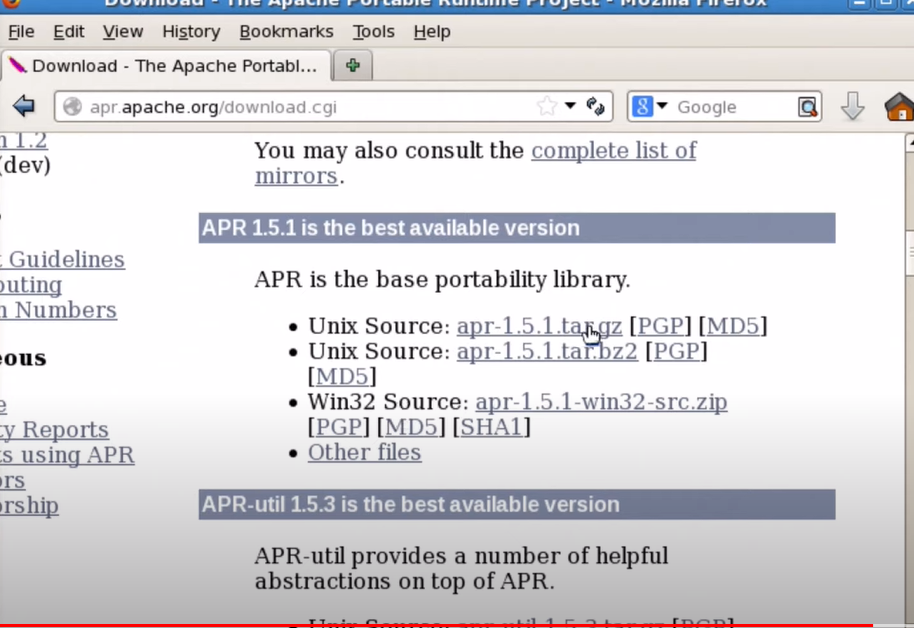The height and width of the screenshot is (628, 914).
Task: Open the Downloads arrow toolbar button
Action: tap(853, 106)
